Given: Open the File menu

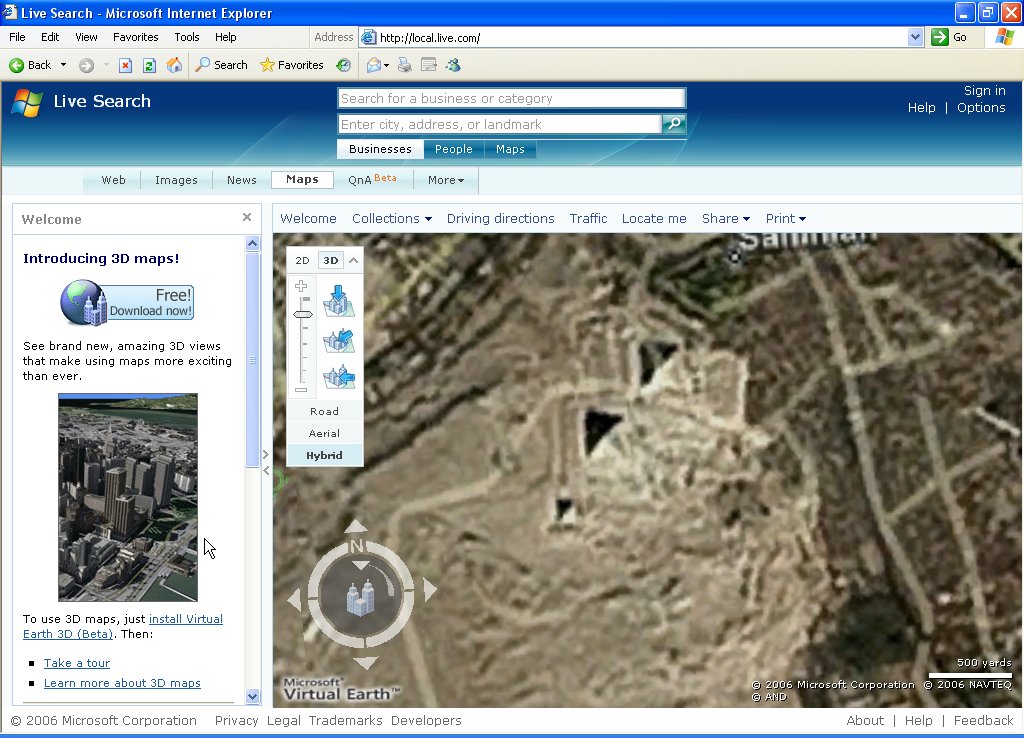Looking at the screenshot, I should (17, 37).
